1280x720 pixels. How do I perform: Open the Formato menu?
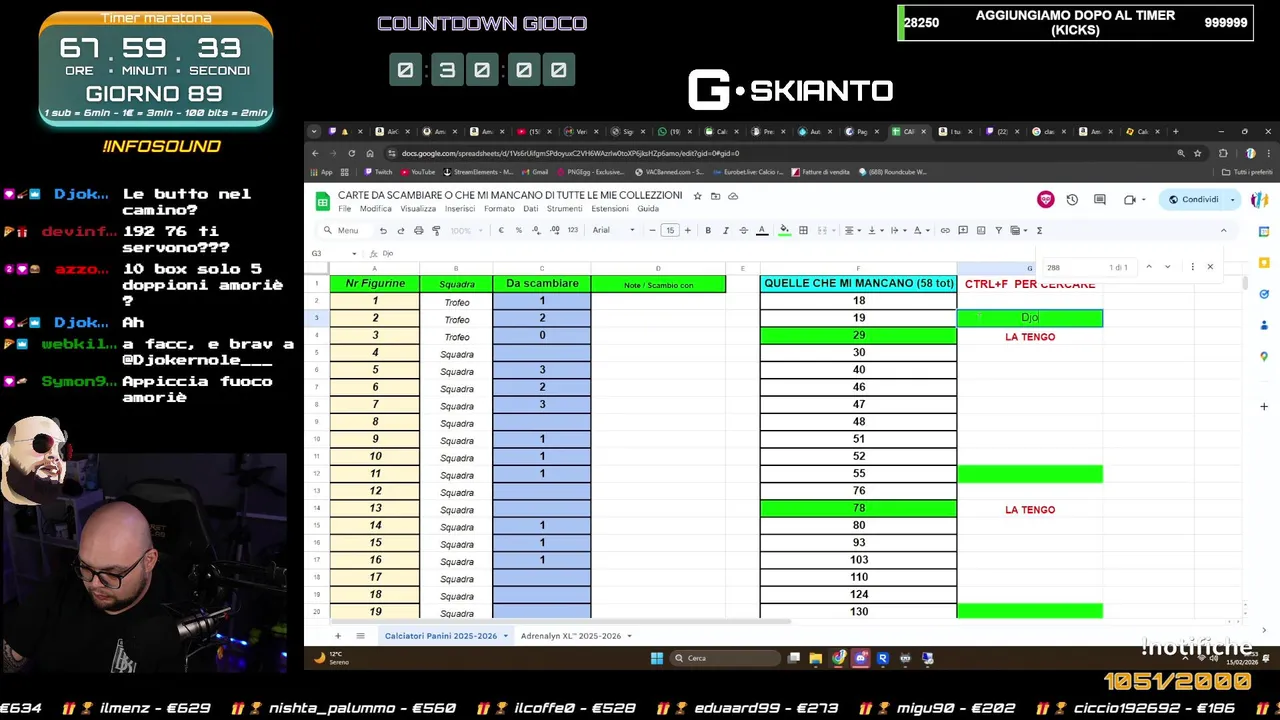(x=499, y=209)
